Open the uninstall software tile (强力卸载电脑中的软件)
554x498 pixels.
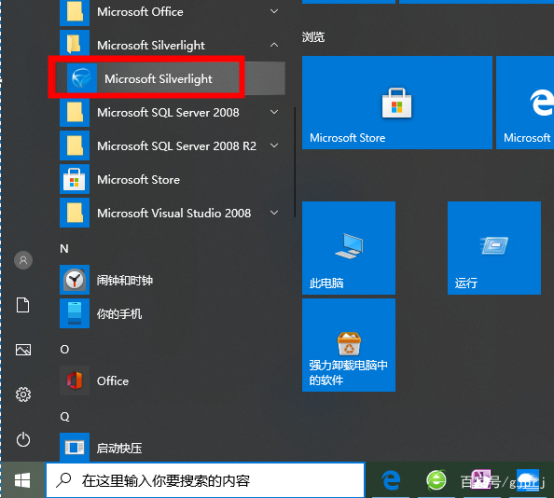coord(348,345)
